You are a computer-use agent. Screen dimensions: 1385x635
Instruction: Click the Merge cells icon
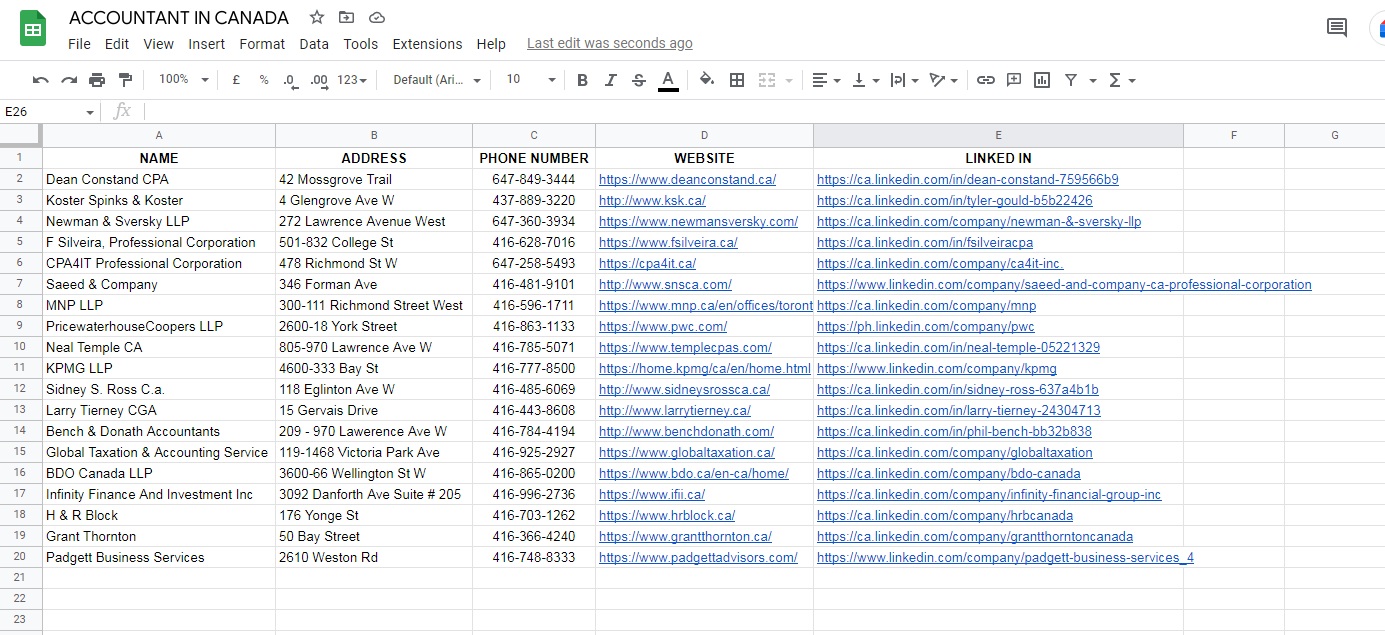tap(767, 80)
